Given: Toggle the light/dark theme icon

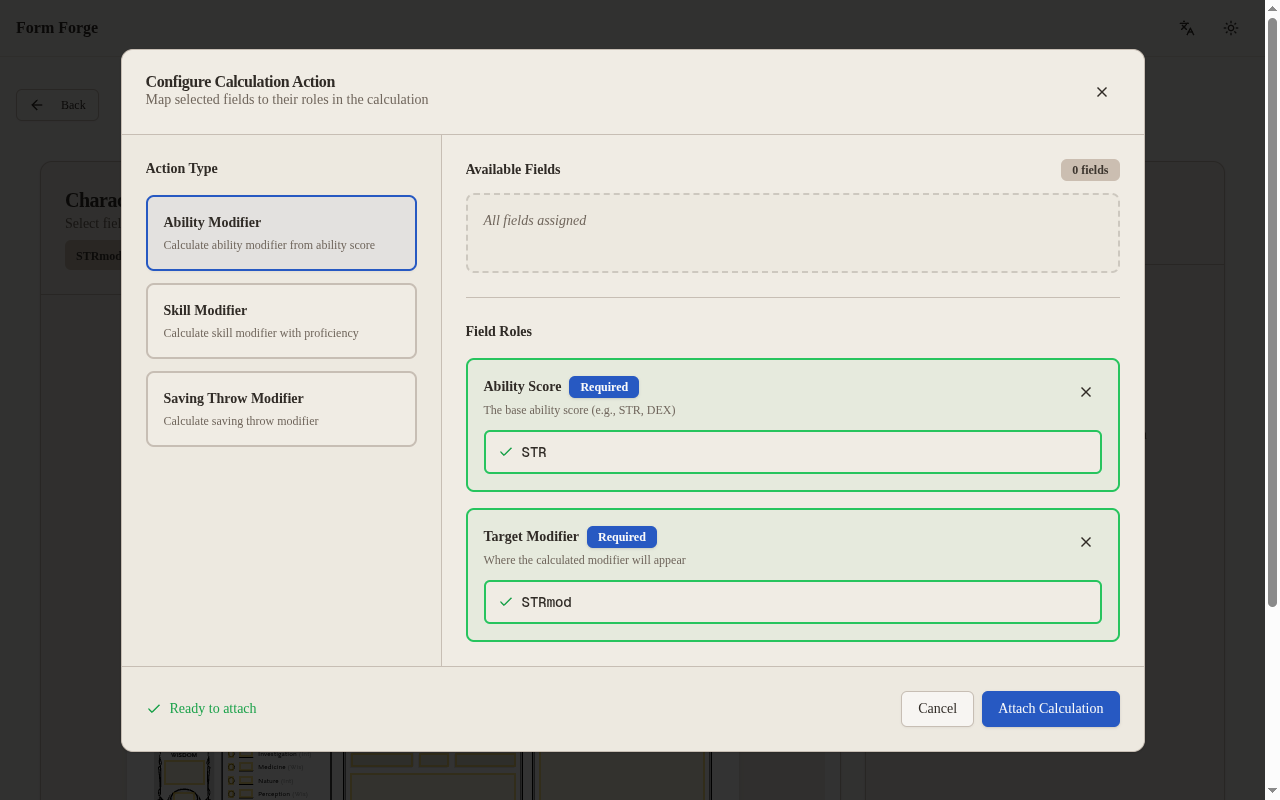Looking at the screenshot, I should coord(1231,28).
